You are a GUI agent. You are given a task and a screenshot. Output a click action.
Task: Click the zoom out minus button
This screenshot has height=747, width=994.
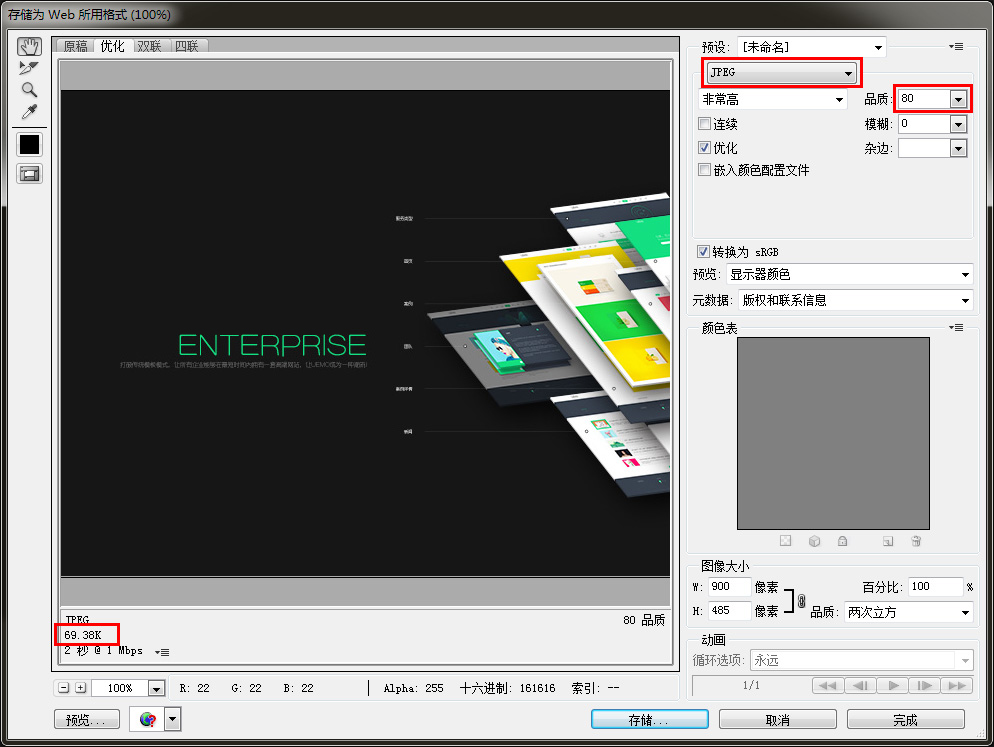pos(64,688)
